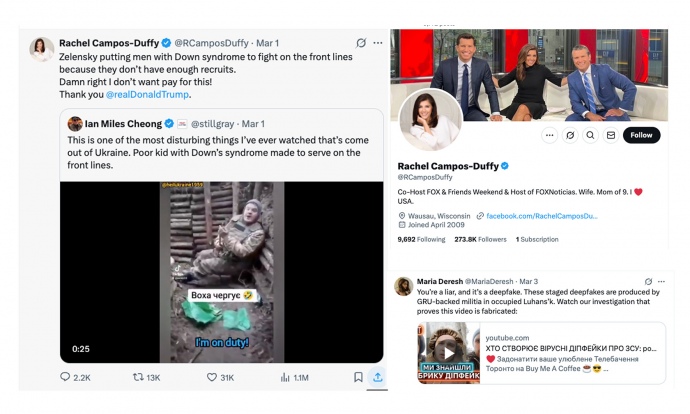
Task: Play the YouTube video in Maria's reply
Action: [449, 352]
